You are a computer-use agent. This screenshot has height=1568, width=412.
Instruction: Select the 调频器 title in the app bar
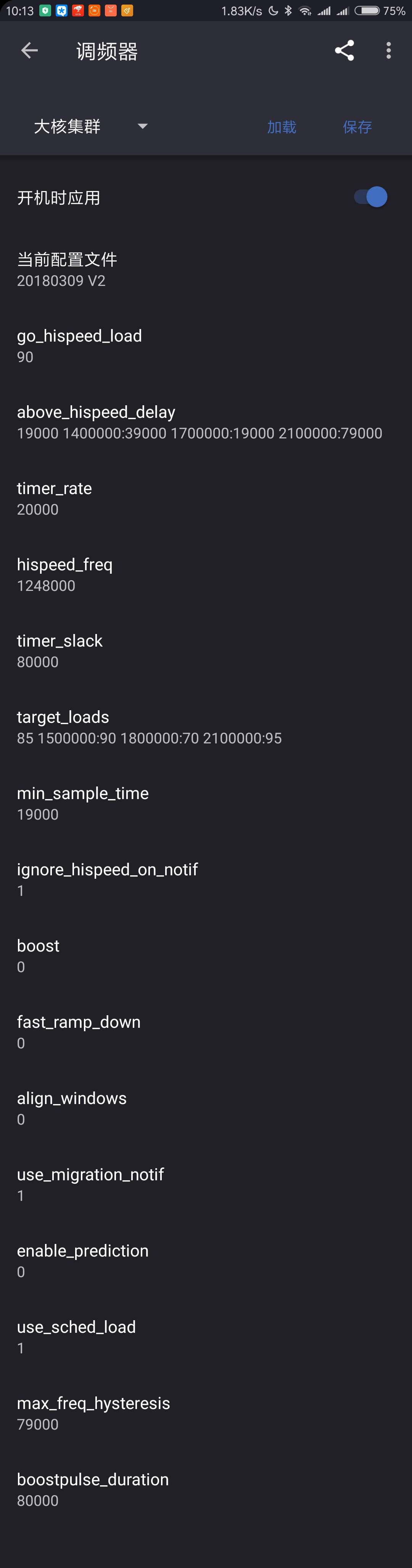[x=107, y=52]
